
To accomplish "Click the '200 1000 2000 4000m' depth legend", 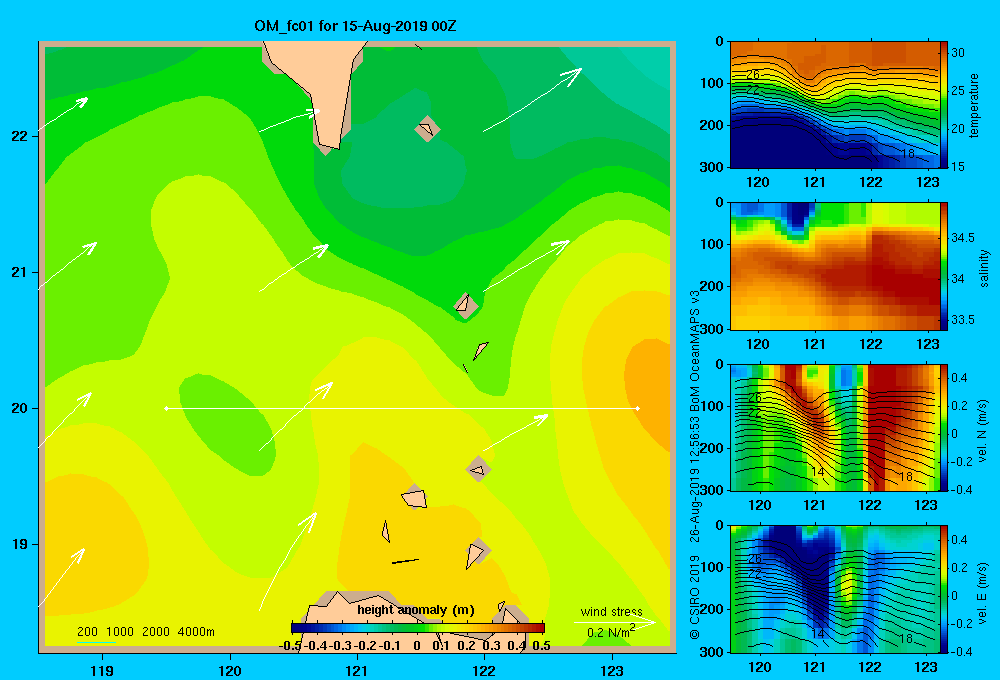I will 146,632.
